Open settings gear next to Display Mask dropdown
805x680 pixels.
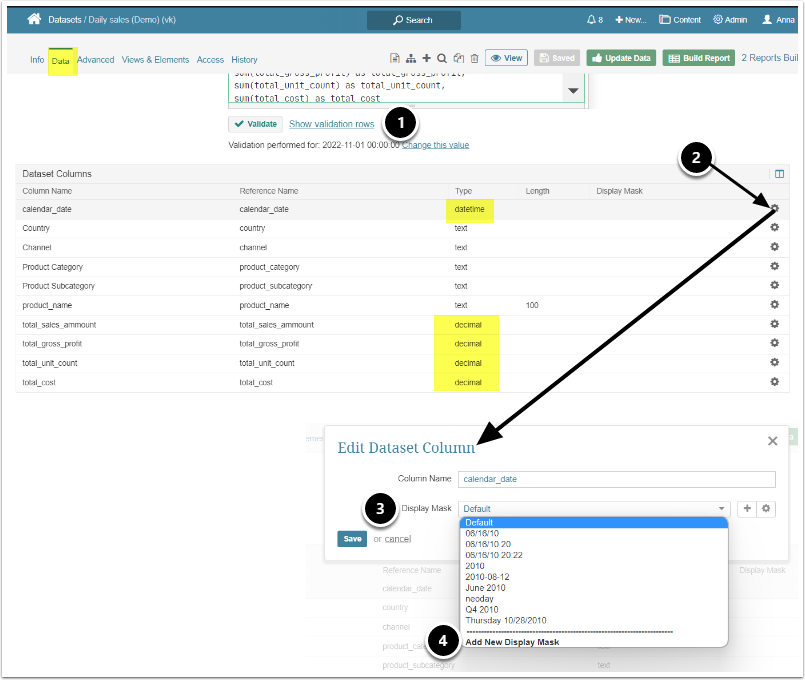pyautogui.click(x=766, y=508)
